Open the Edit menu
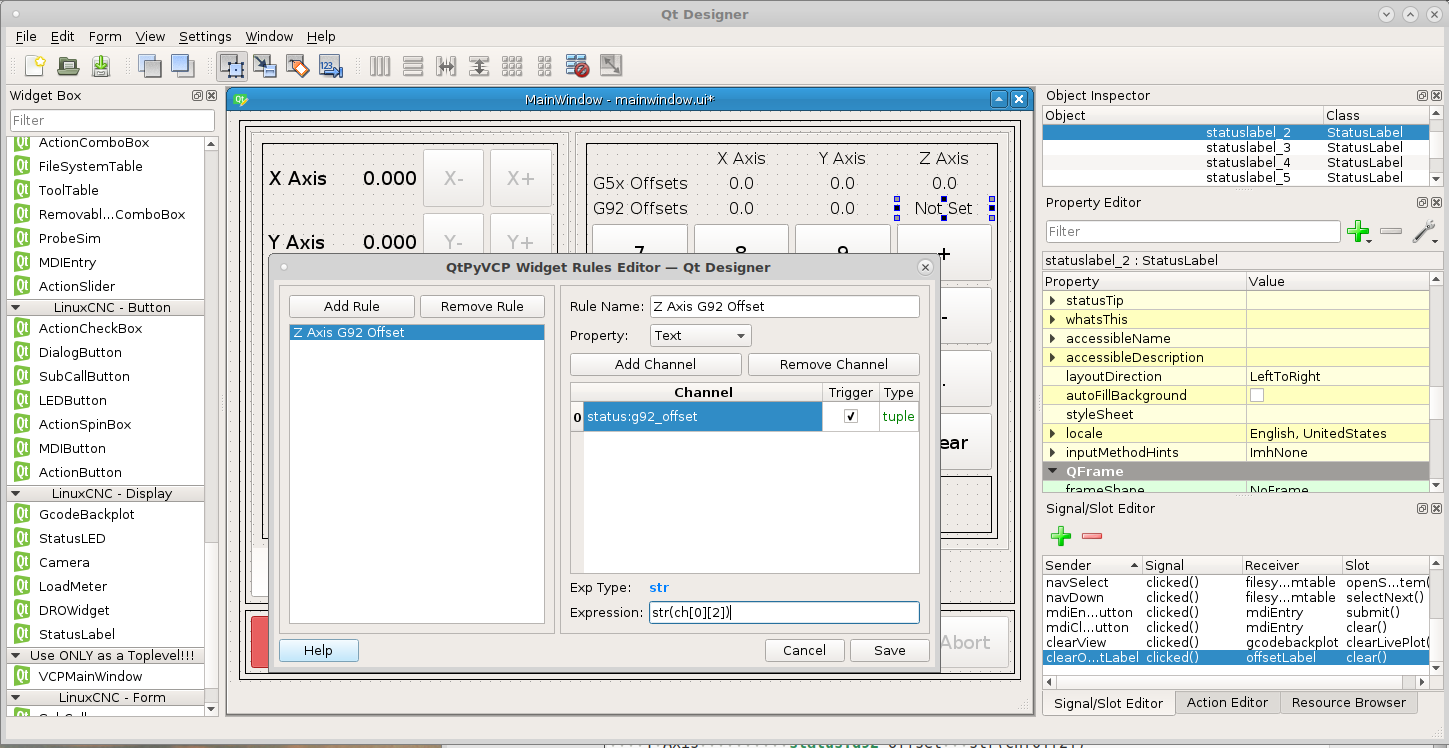This screenshot has height=748, width=1449. (x=63, y=36)
